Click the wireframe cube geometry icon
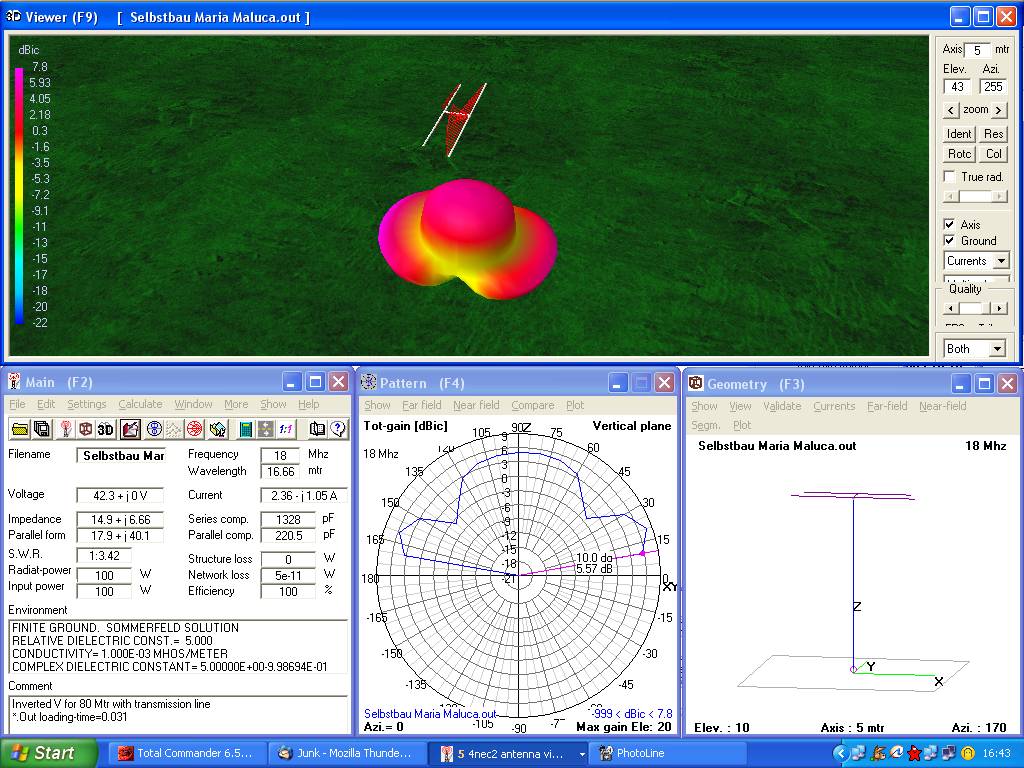The image size is (1024, 768). click(86, 429)
